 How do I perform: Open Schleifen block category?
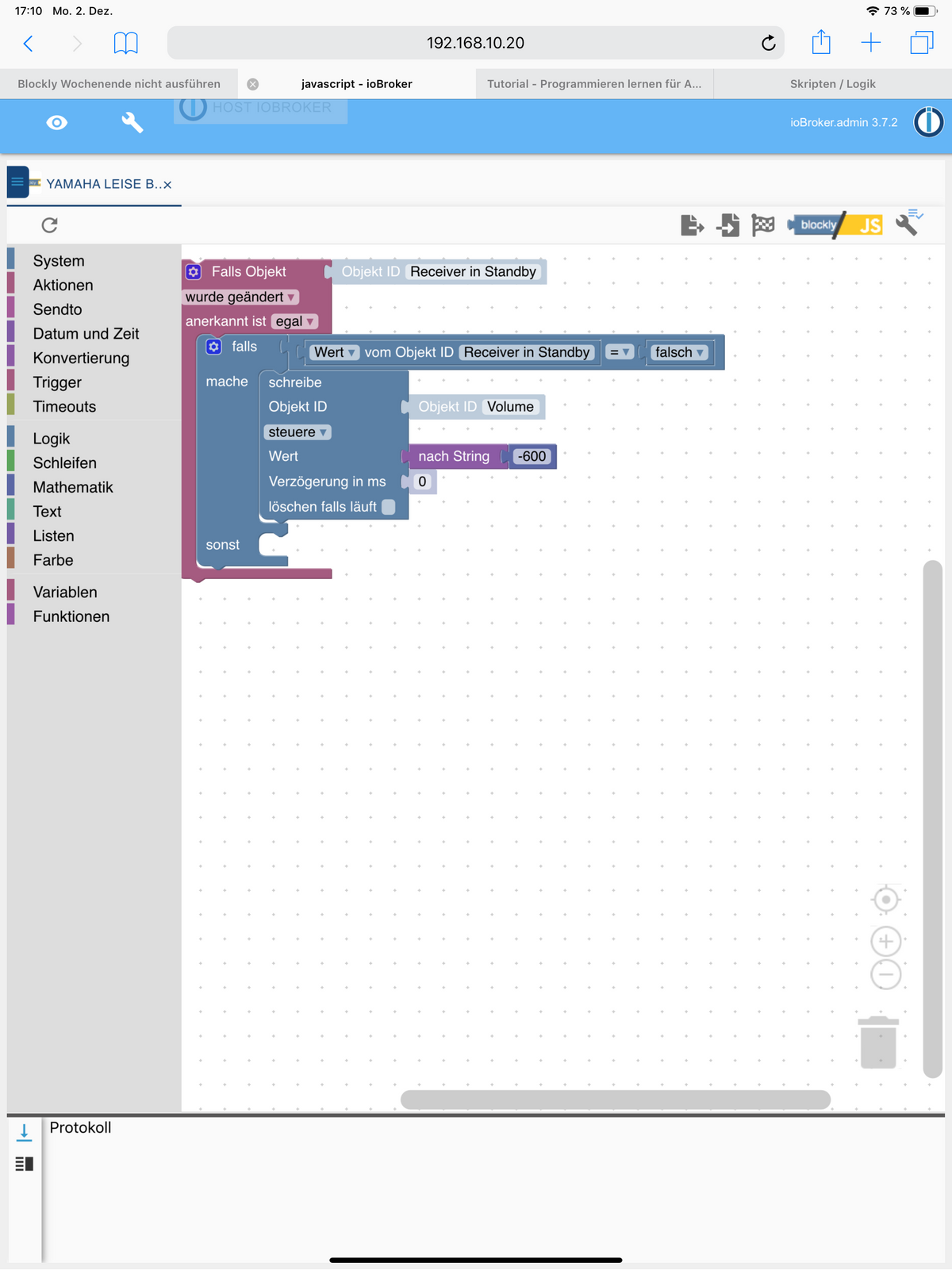[65, 463]
